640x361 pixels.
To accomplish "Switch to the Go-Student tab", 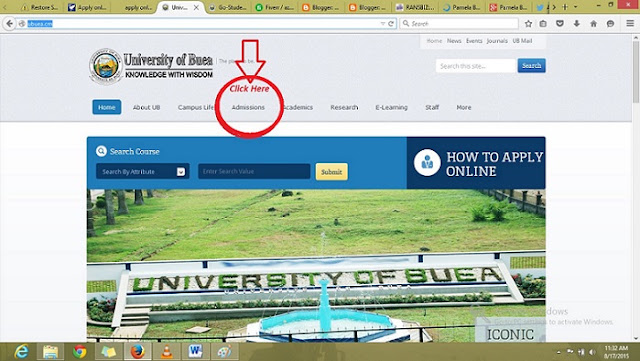I will [x=228, y=7].
